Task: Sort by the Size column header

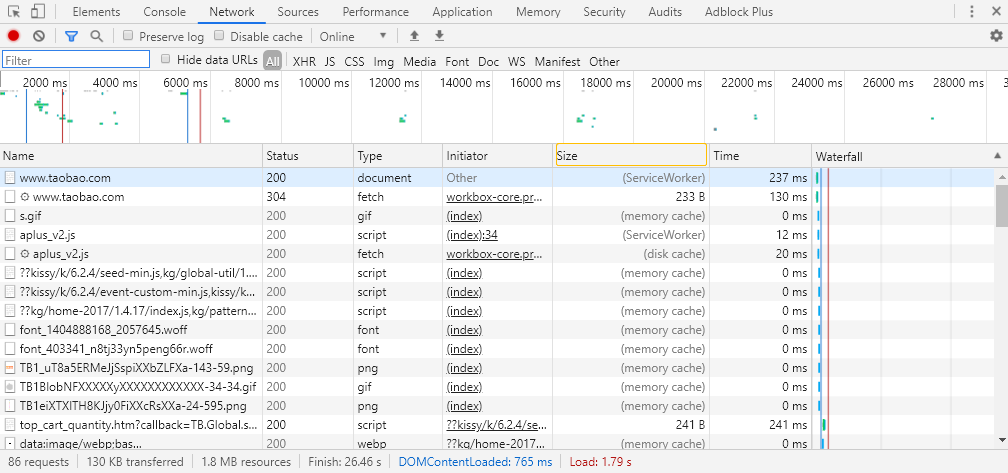Action: click(631, 155)
